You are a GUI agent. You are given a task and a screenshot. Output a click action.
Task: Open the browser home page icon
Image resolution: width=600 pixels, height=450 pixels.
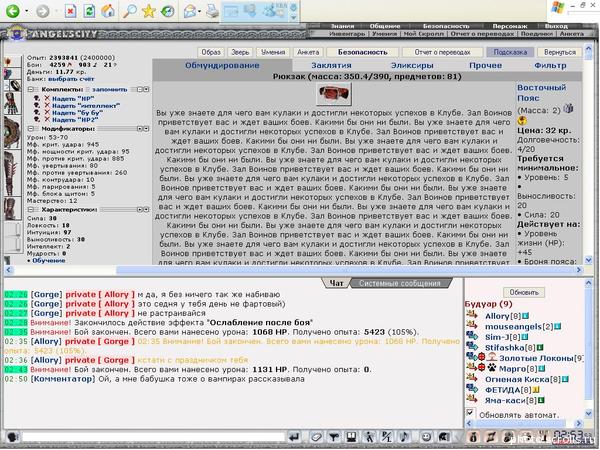pyautogui.click(x=108, y=11)
